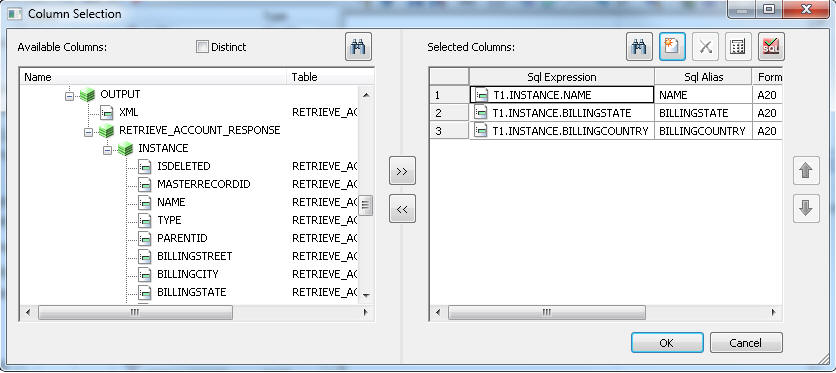Image resolution: width=836 pixels, height=373 pixels.
Task: Click the new column icon in Selected Columns toolbar
Action: point(672,47)
